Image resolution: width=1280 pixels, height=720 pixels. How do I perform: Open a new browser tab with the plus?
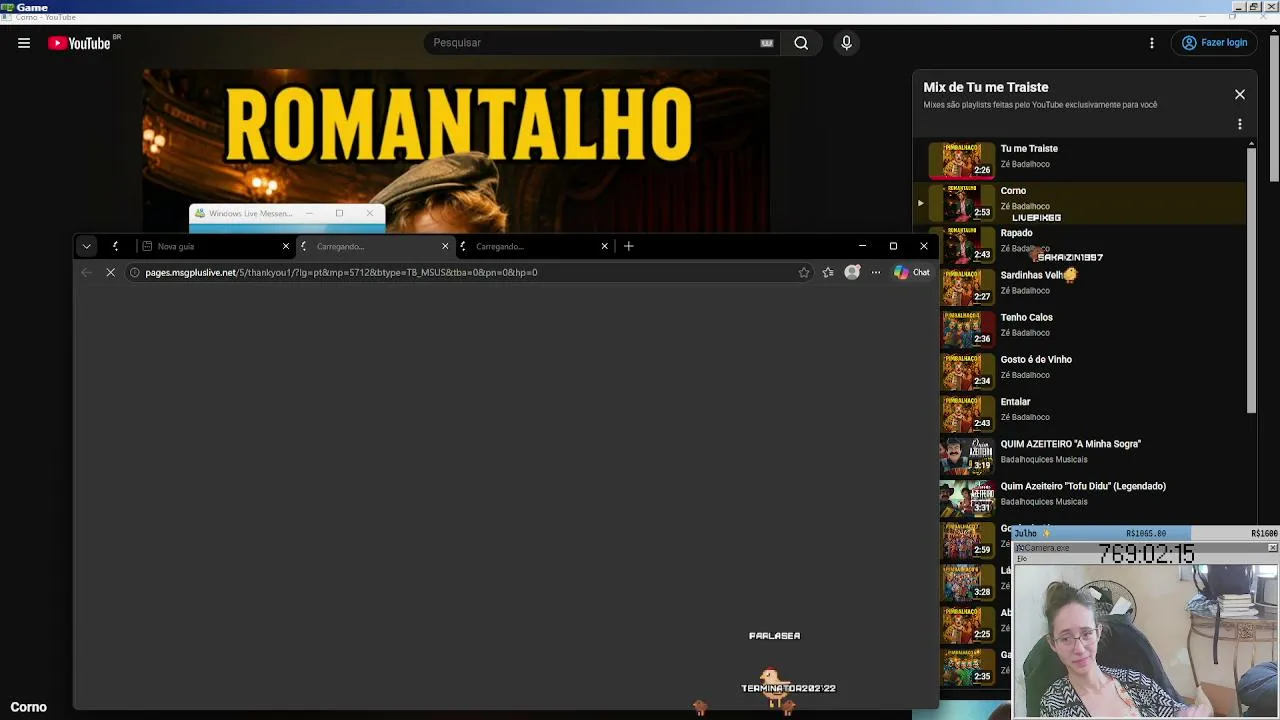629,246
